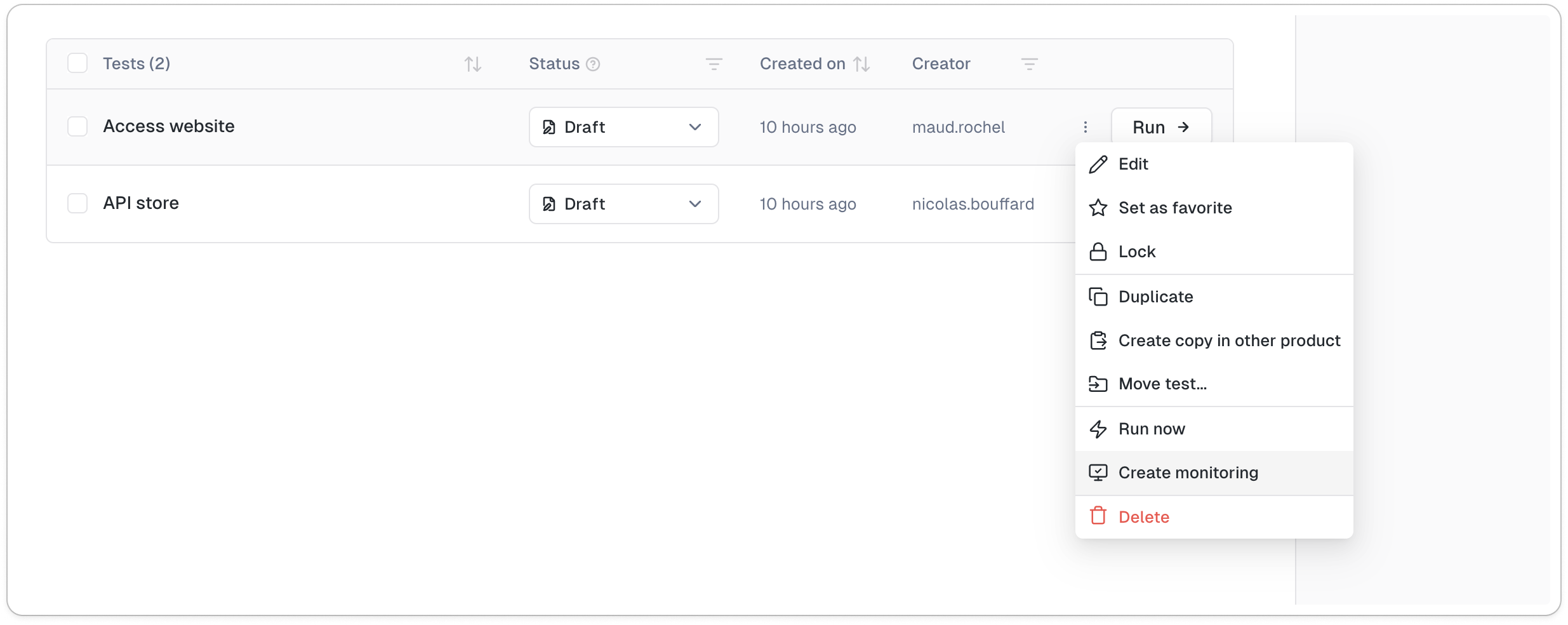Click the star icon for Set as favorite
This screenshot has width=1568, height=625.
[x=1098, y=208]
